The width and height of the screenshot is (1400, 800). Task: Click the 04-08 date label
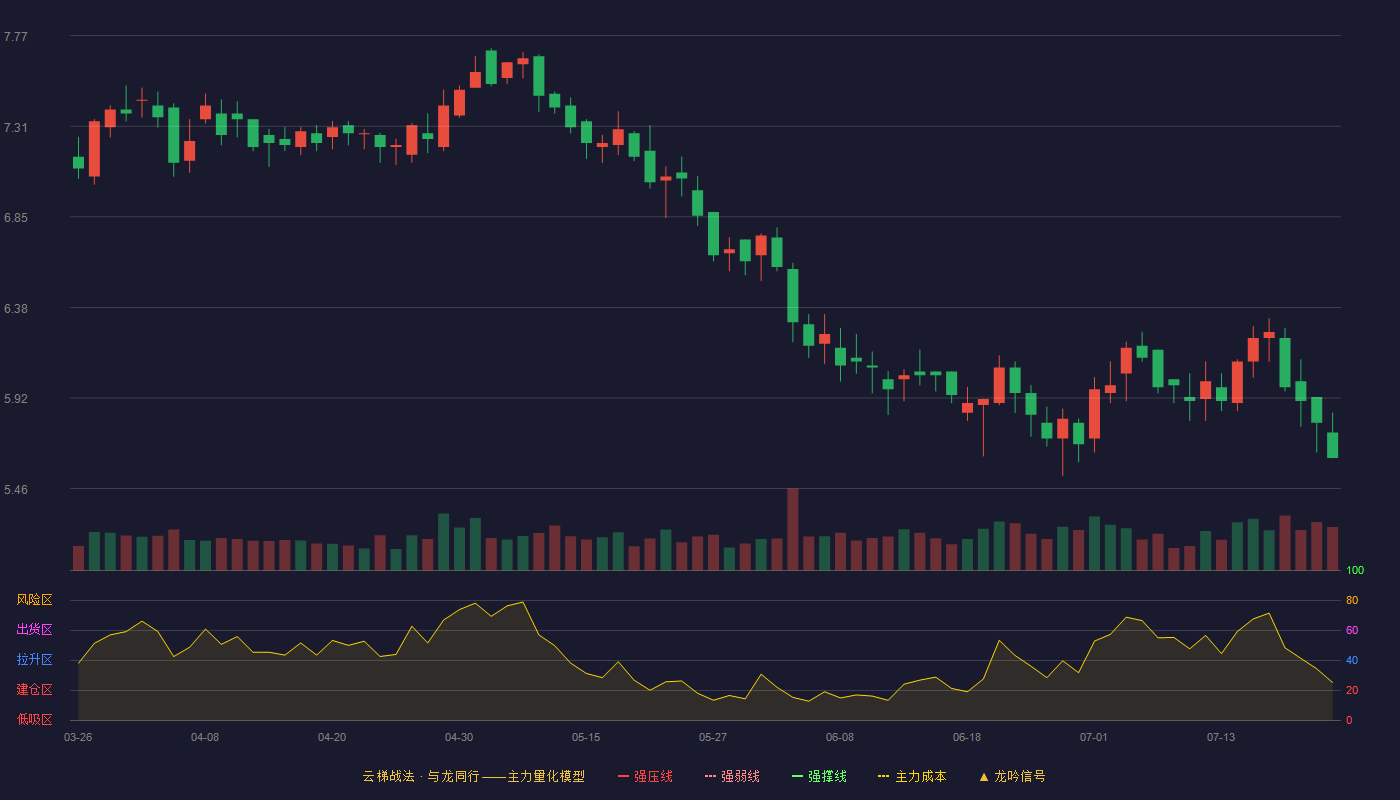click(205, 737)
